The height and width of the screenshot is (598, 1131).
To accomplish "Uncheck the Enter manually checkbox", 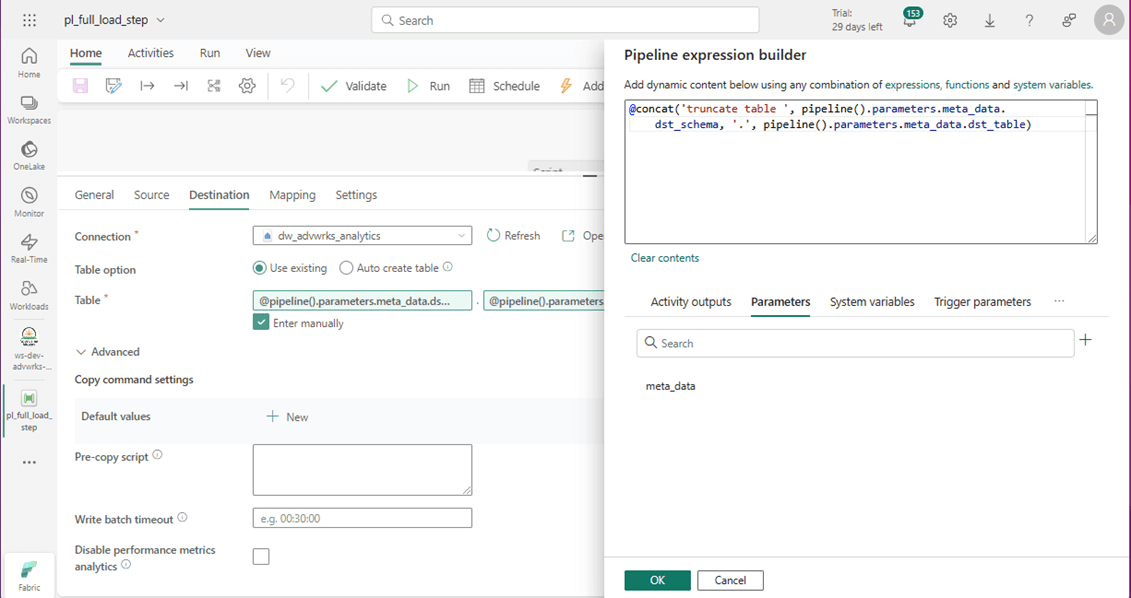I will tap(261, 323).
